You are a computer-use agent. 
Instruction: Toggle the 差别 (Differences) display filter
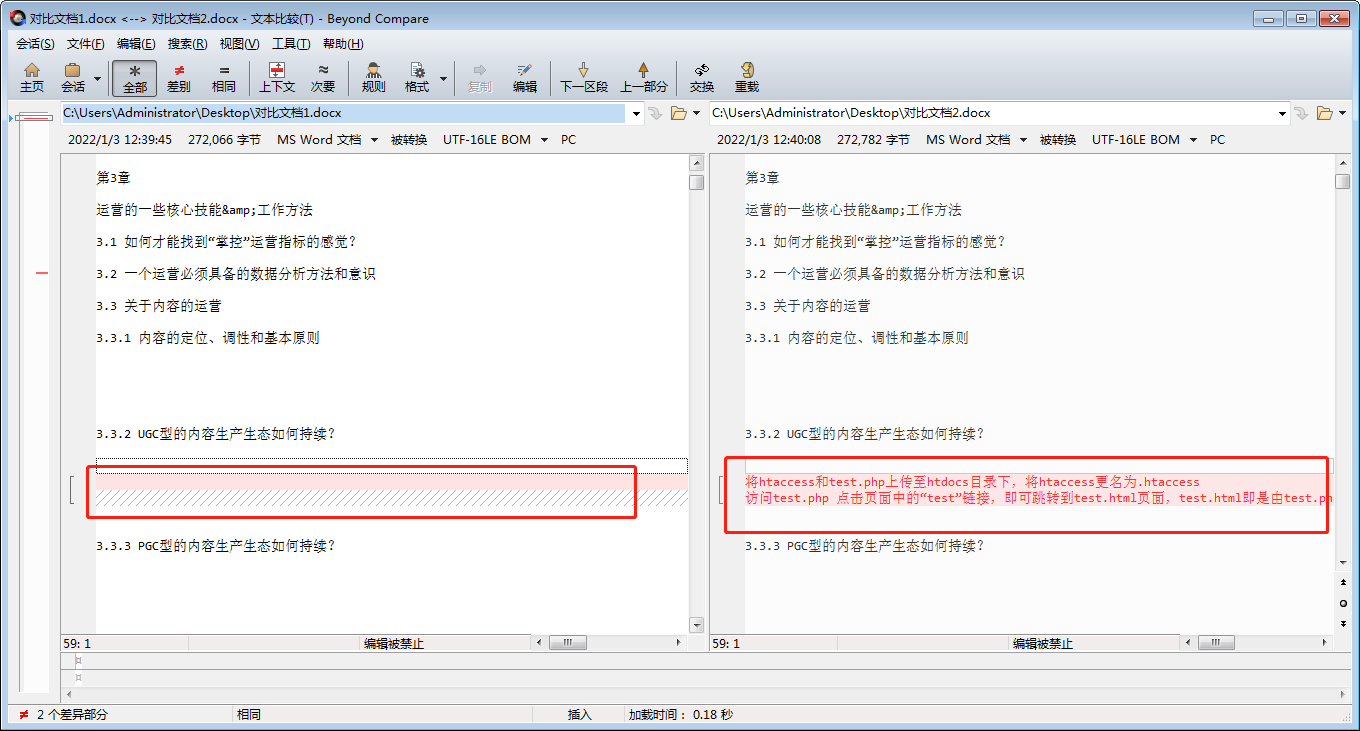click(179, 78)
